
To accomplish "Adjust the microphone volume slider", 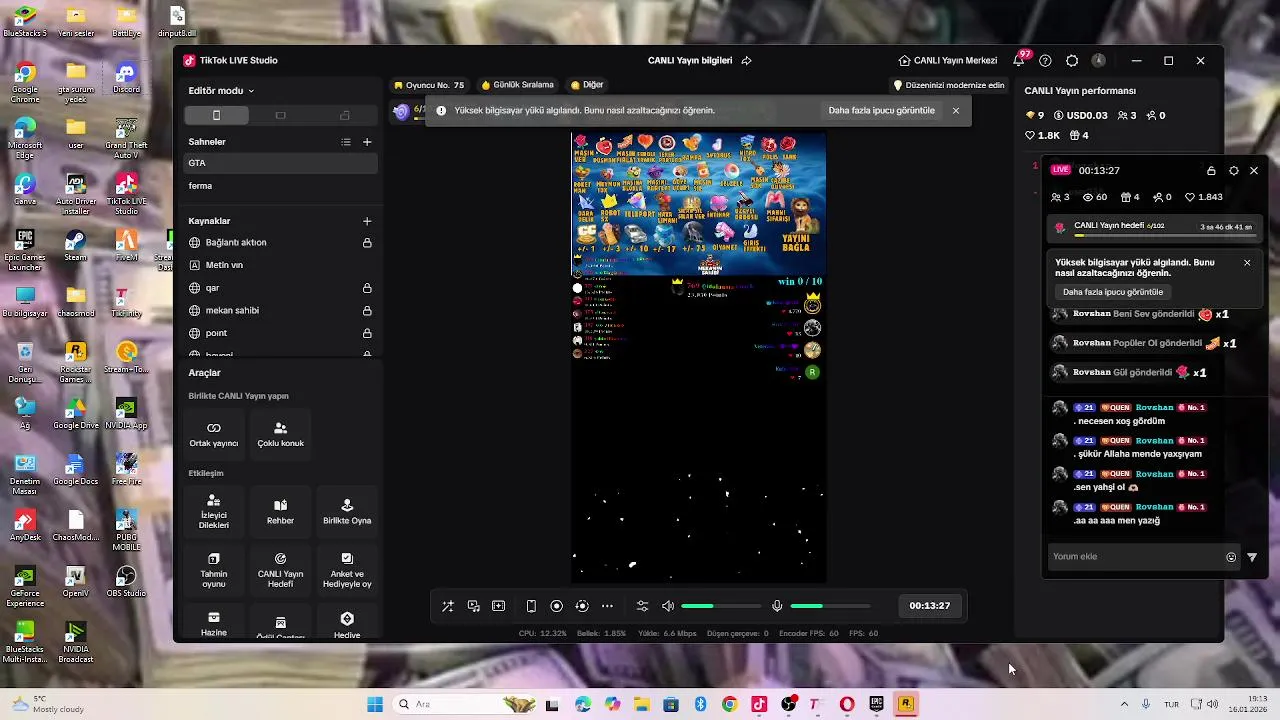I will [830, 606].
